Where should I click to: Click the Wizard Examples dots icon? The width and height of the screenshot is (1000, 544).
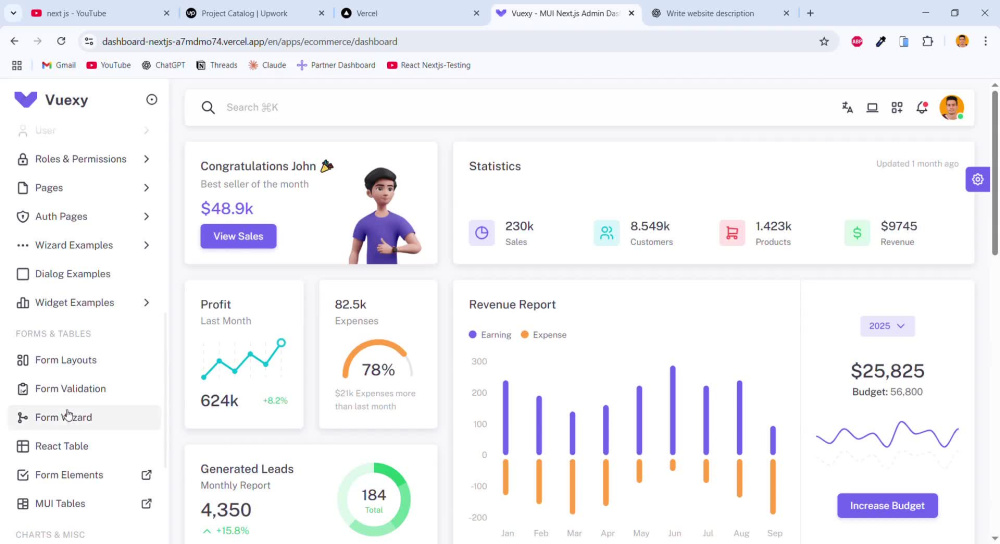[23, 245]
